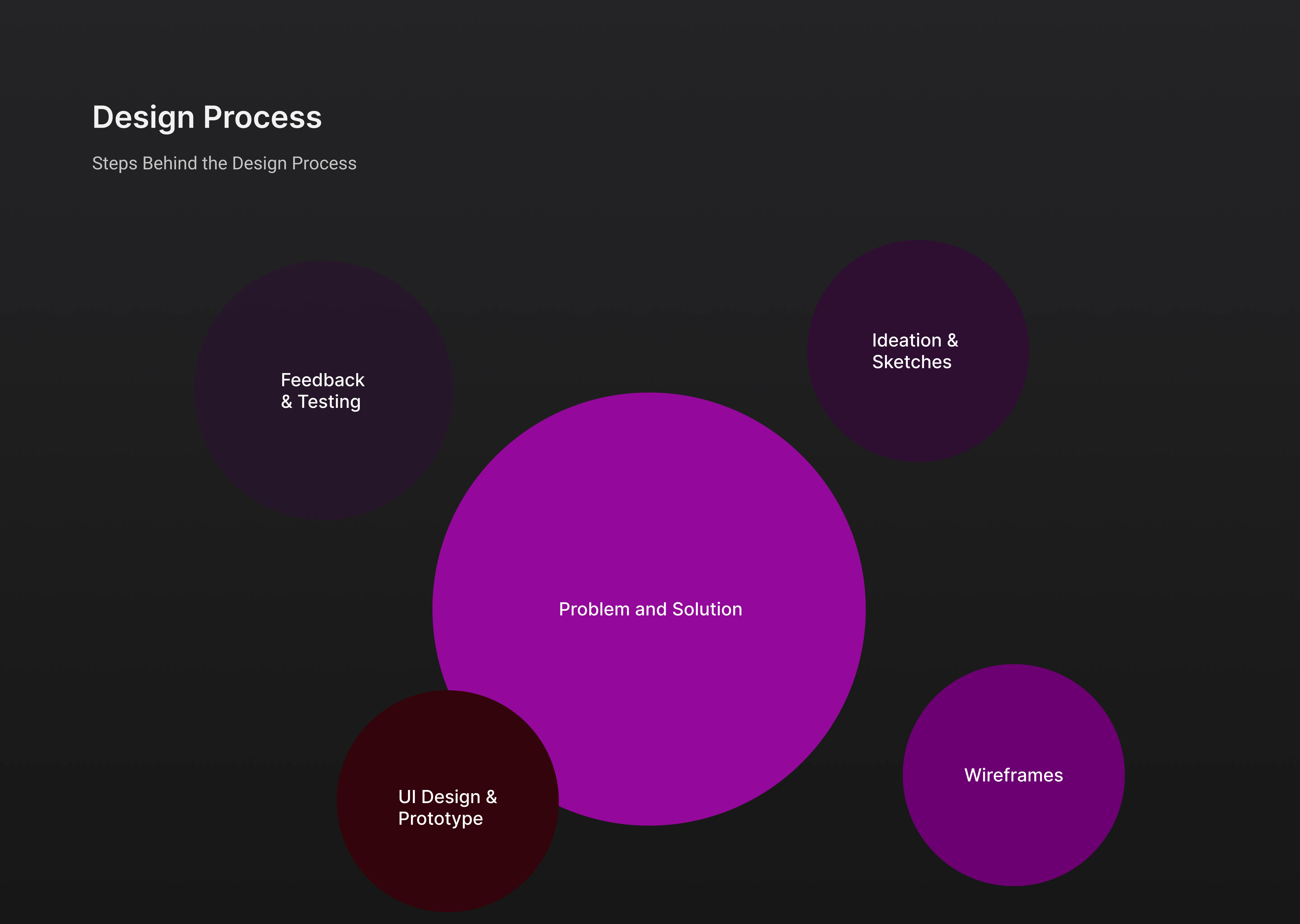Click the "Design Process" heading
This screenshot has height=924, width=1300.
coord(207,118)
